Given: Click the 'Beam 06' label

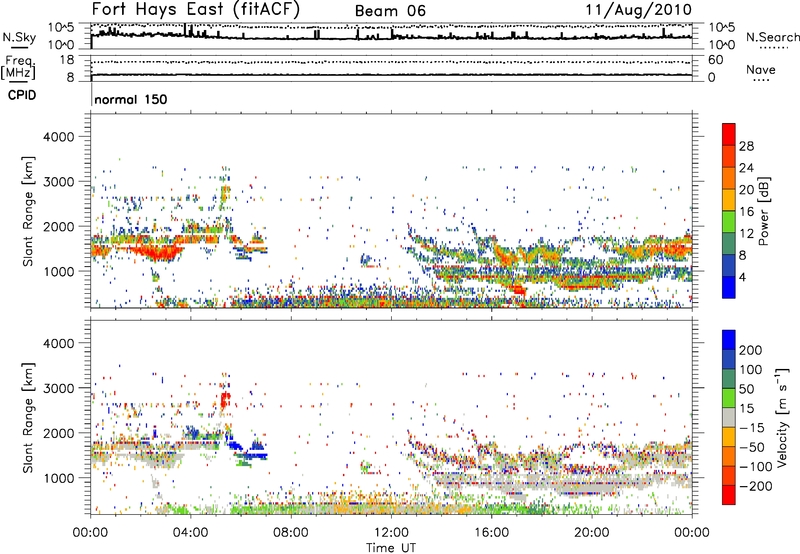Looking at the screenshot, I should [390, 11].
